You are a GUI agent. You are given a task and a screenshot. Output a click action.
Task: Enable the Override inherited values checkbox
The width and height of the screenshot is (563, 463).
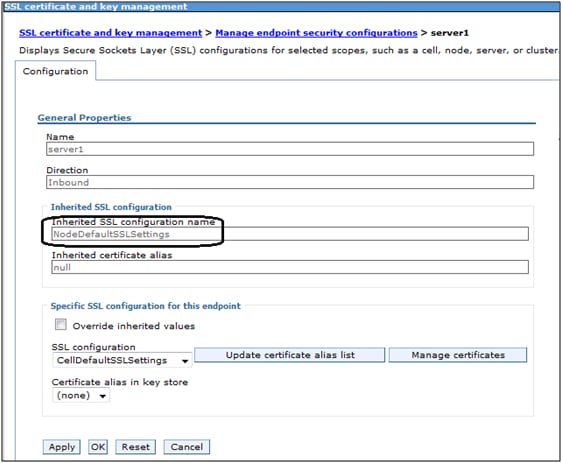[x=61, y=324]
